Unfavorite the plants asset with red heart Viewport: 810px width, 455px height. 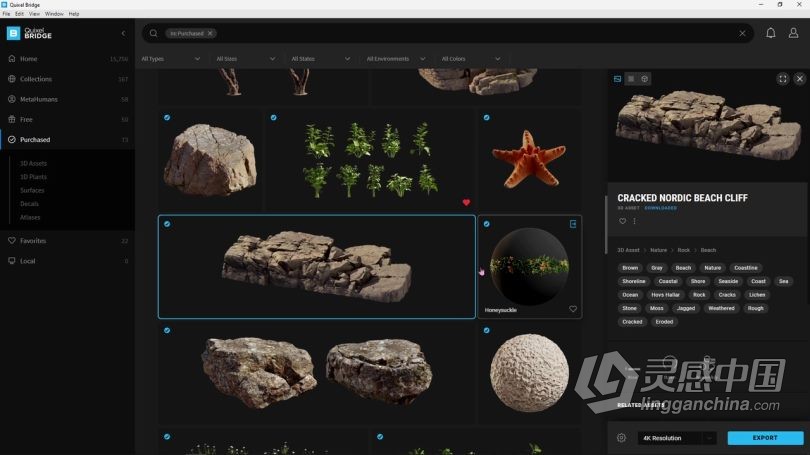click(x=466, y=202)
